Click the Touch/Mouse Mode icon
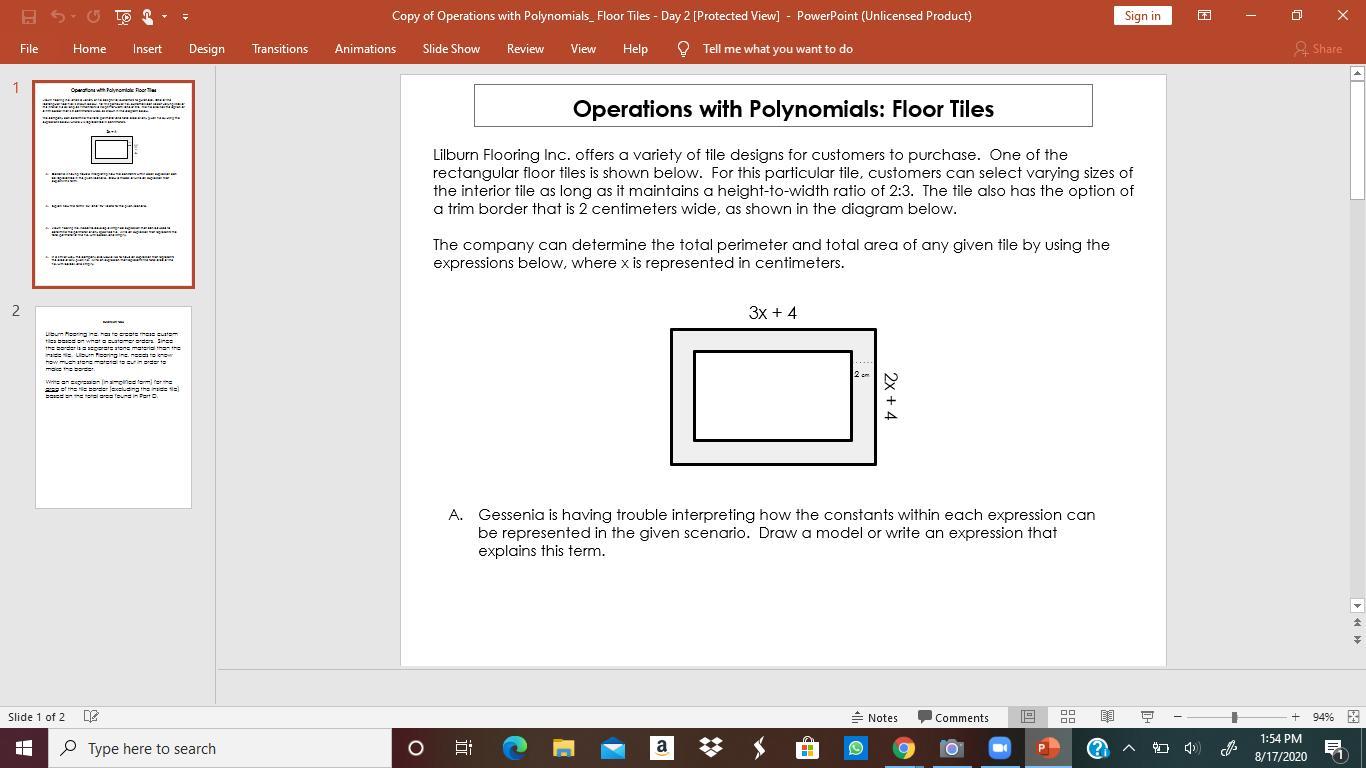The image size is (1366, 768). pyautogui.click(x=147, y=16)
